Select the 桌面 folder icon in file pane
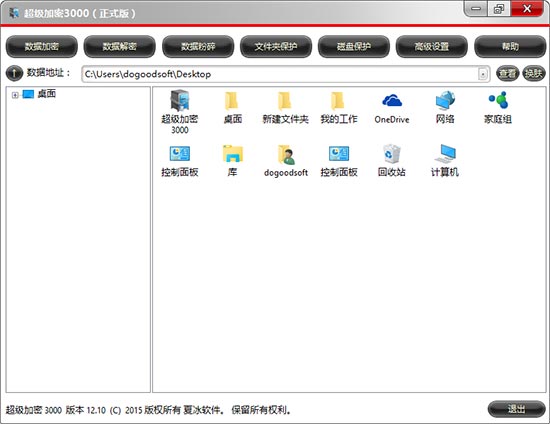The height and width of the screenshot is (424, 550). click(x=232, y=101)
